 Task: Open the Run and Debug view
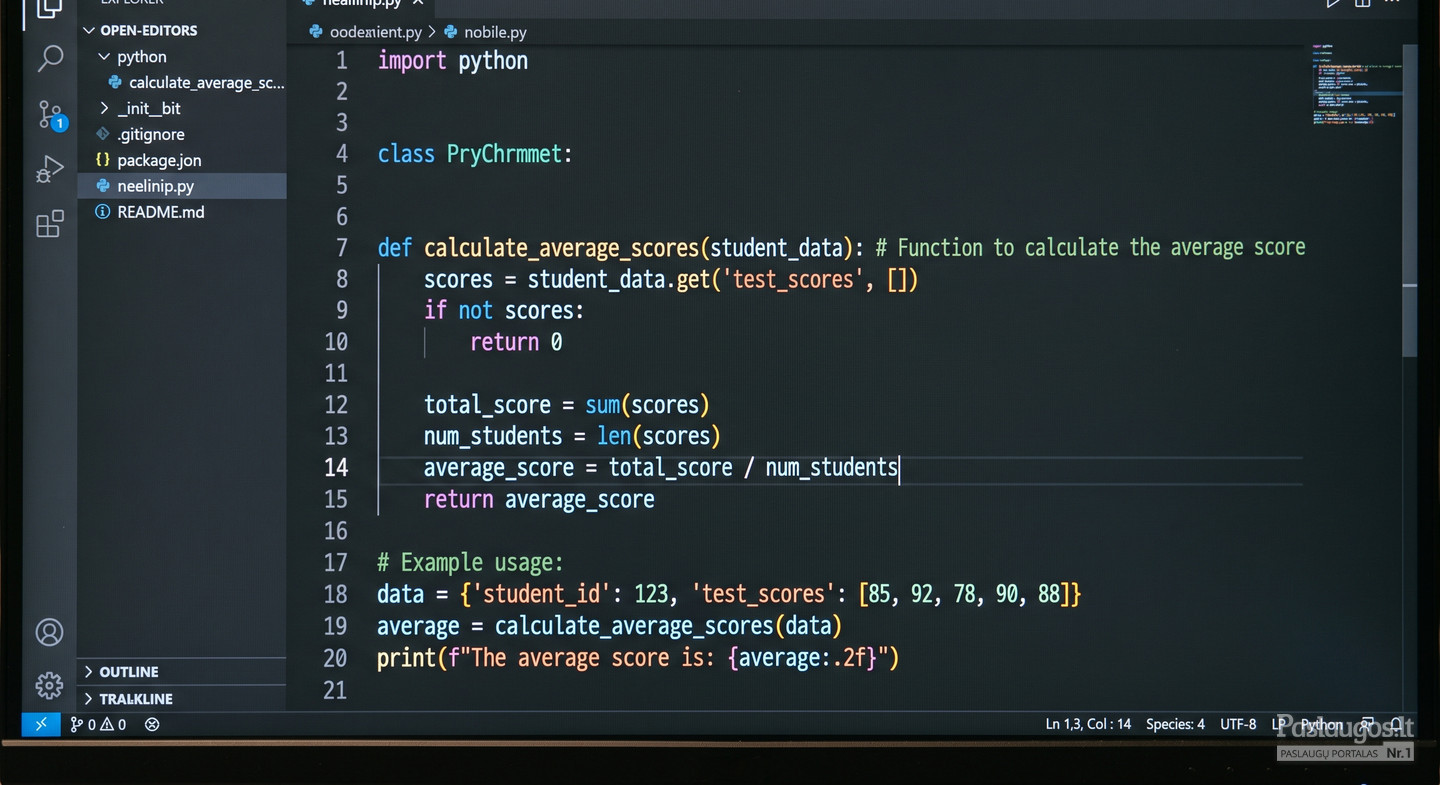point(49,169)
